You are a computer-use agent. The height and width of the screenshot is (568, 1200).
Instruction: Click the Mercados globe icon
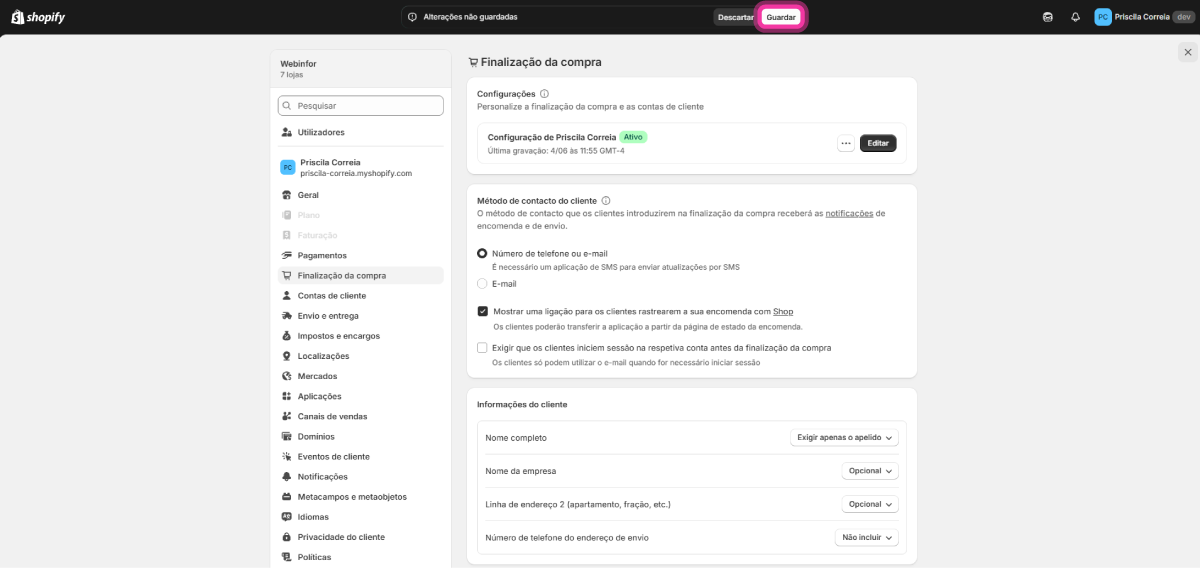click(x=287, y=376)
